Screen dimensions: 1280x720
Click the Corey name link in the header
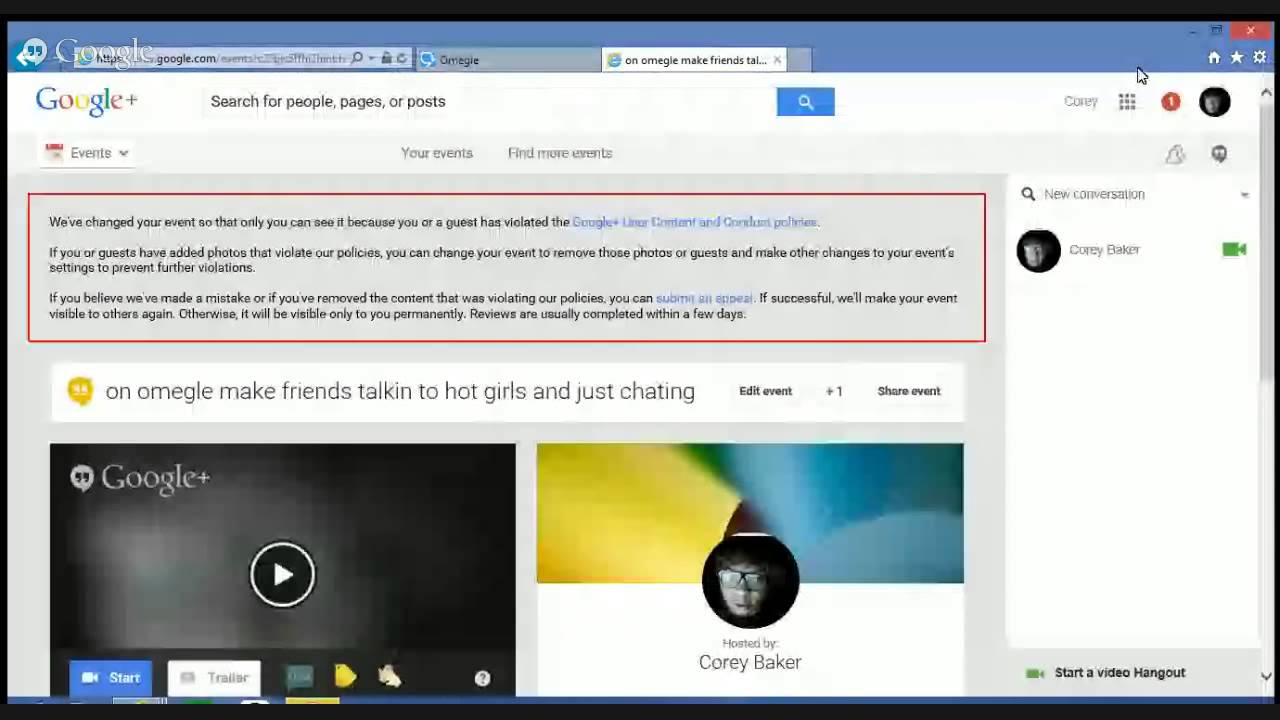tap(1080, 101)
